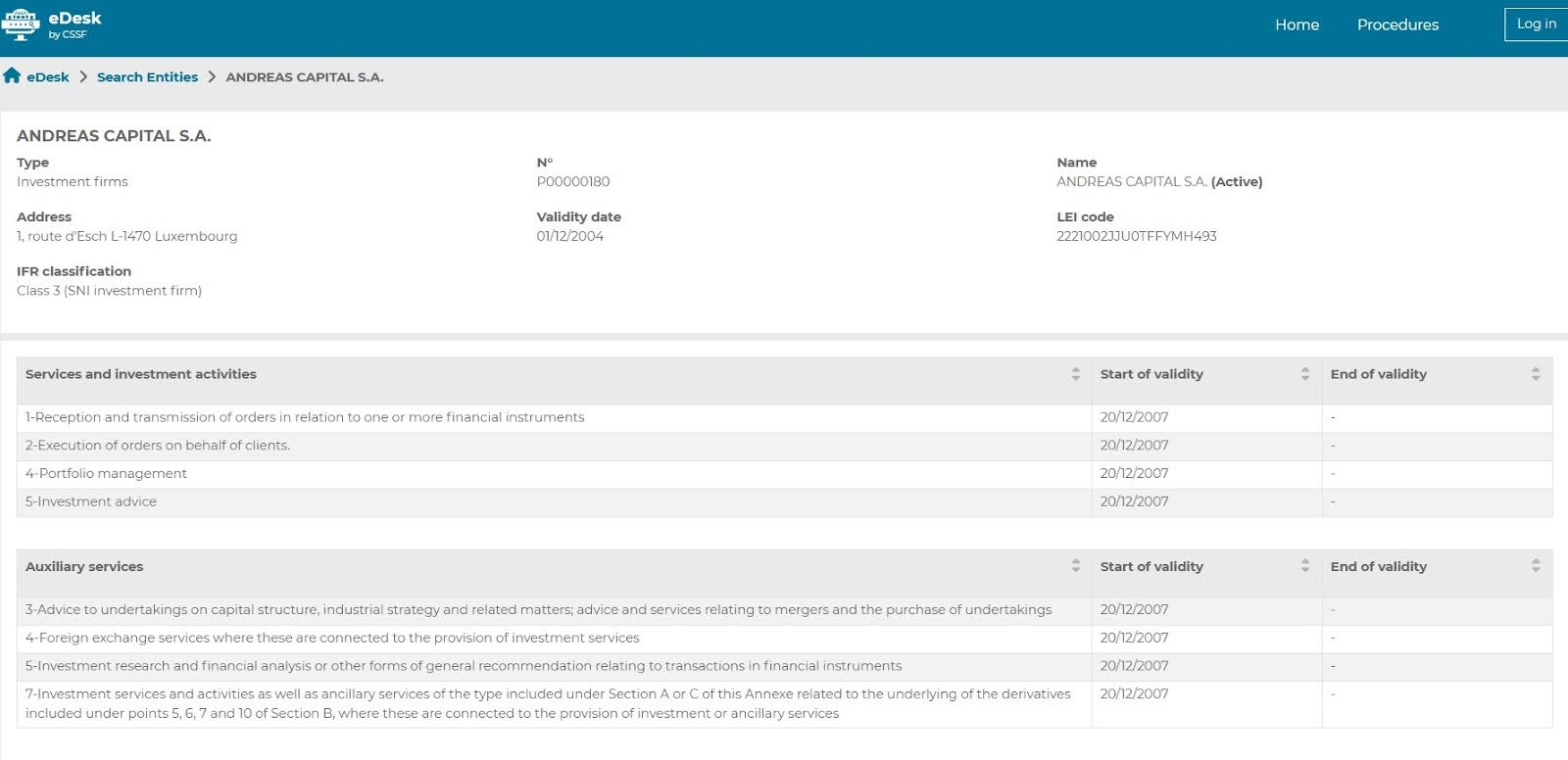Sort End of validity in services table

1535,374
